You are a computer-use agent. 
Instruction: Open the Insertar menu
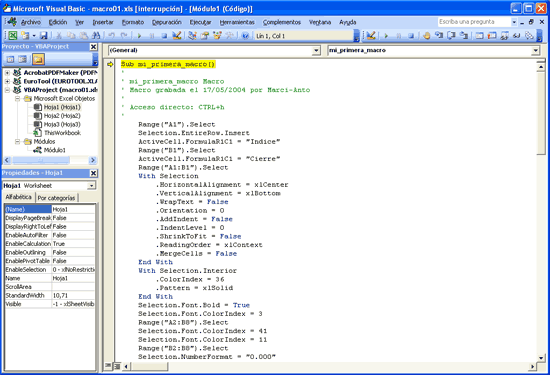tap(103, 22)
